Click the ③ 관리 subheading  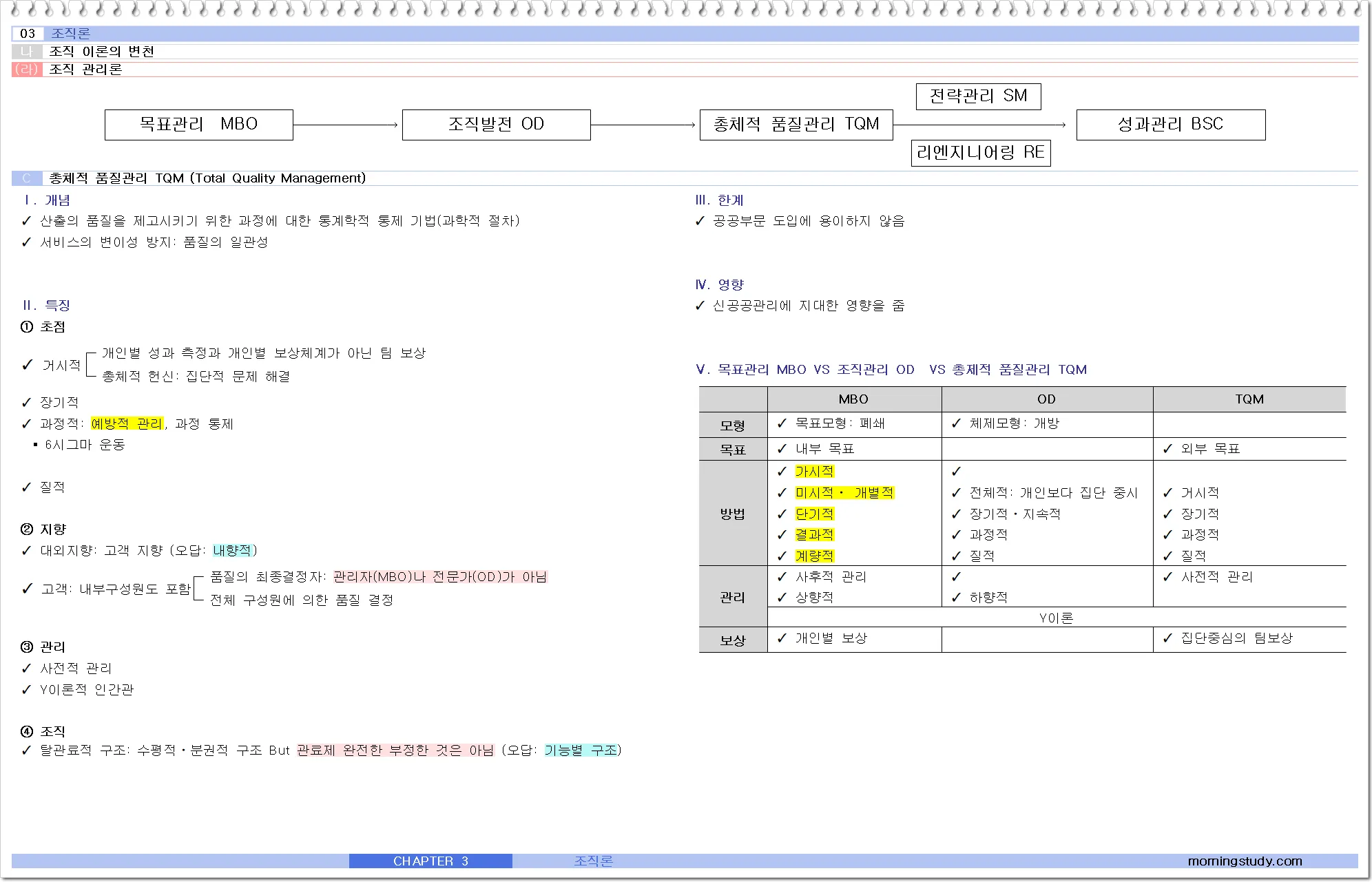coord(43,647)
